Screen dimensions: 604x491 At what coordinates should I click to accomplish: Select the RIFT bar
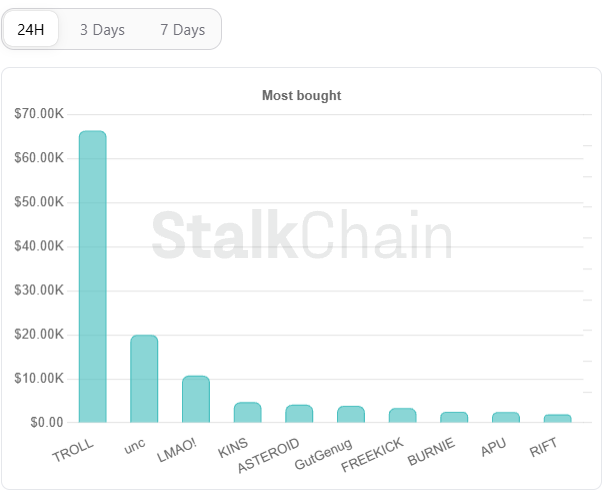[557, 419]
